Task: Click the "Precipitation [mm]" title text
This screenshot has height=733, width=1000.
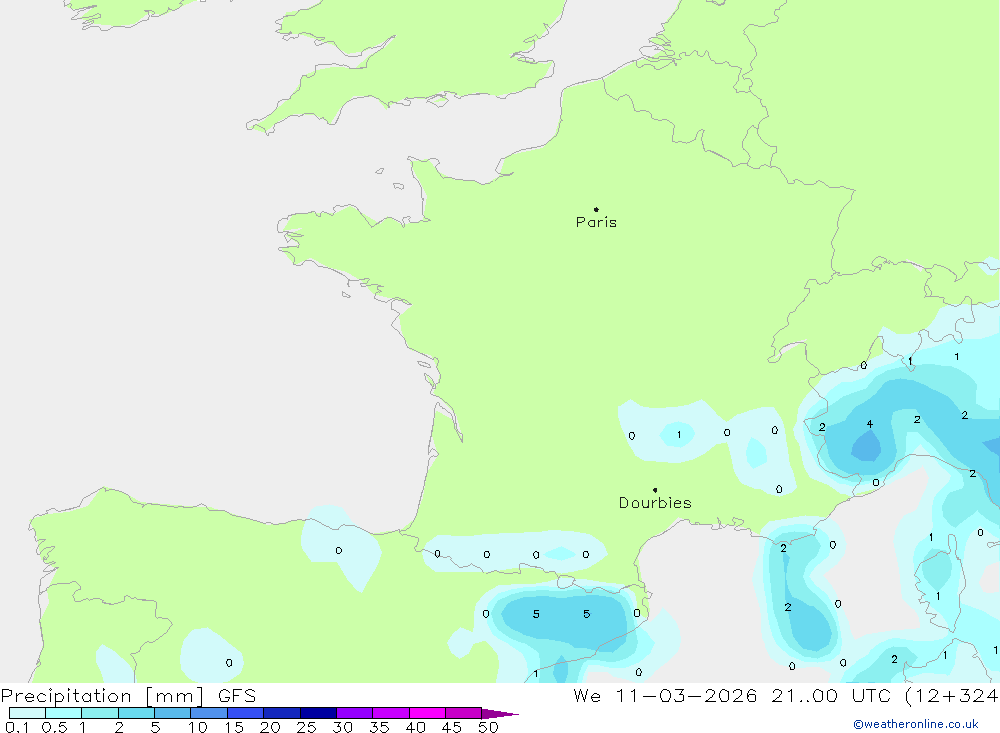Action: pos(102,696)
